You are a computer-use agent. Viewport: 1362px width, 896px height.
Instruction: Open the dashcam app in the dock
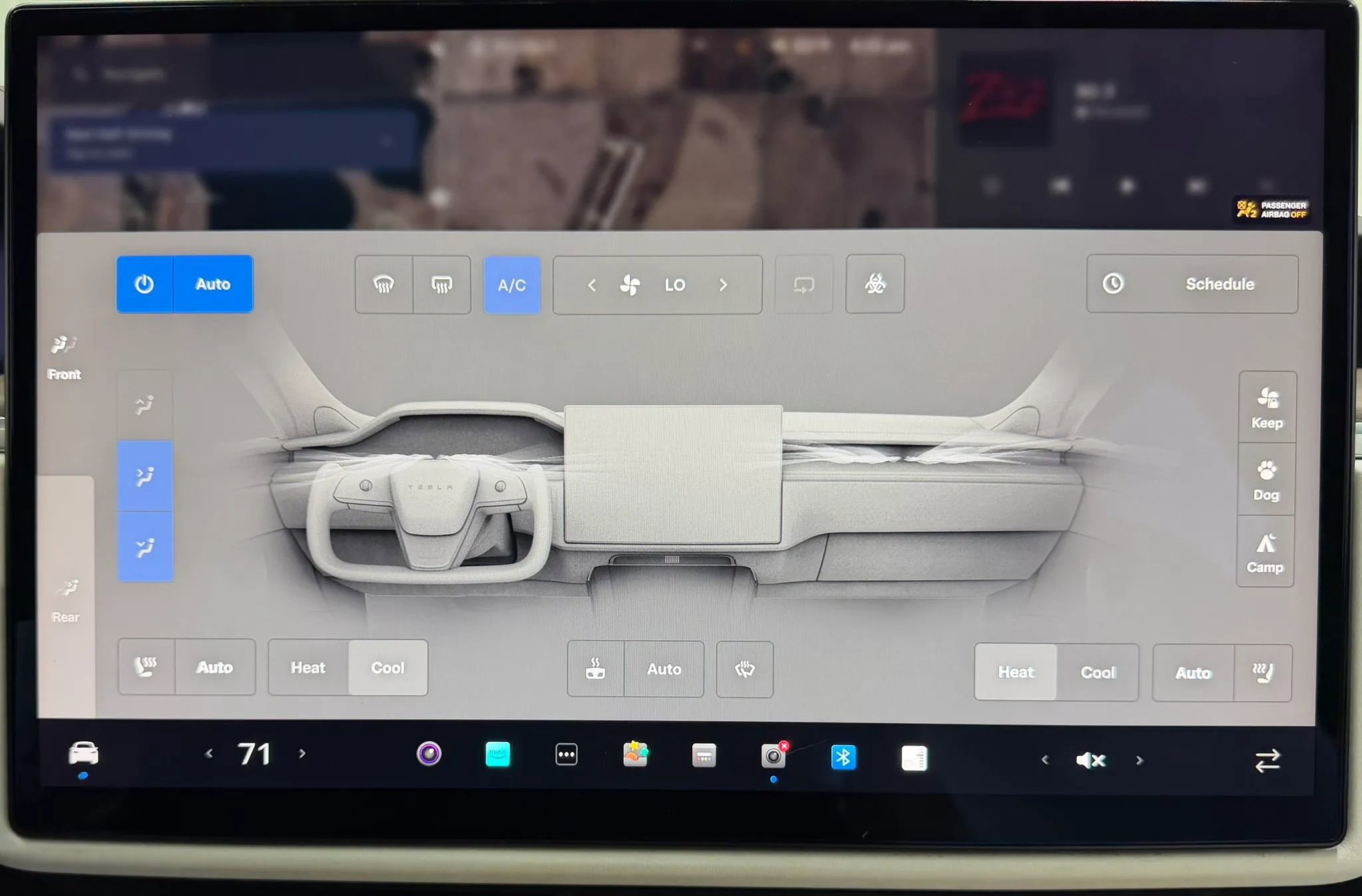pos(429,754)
